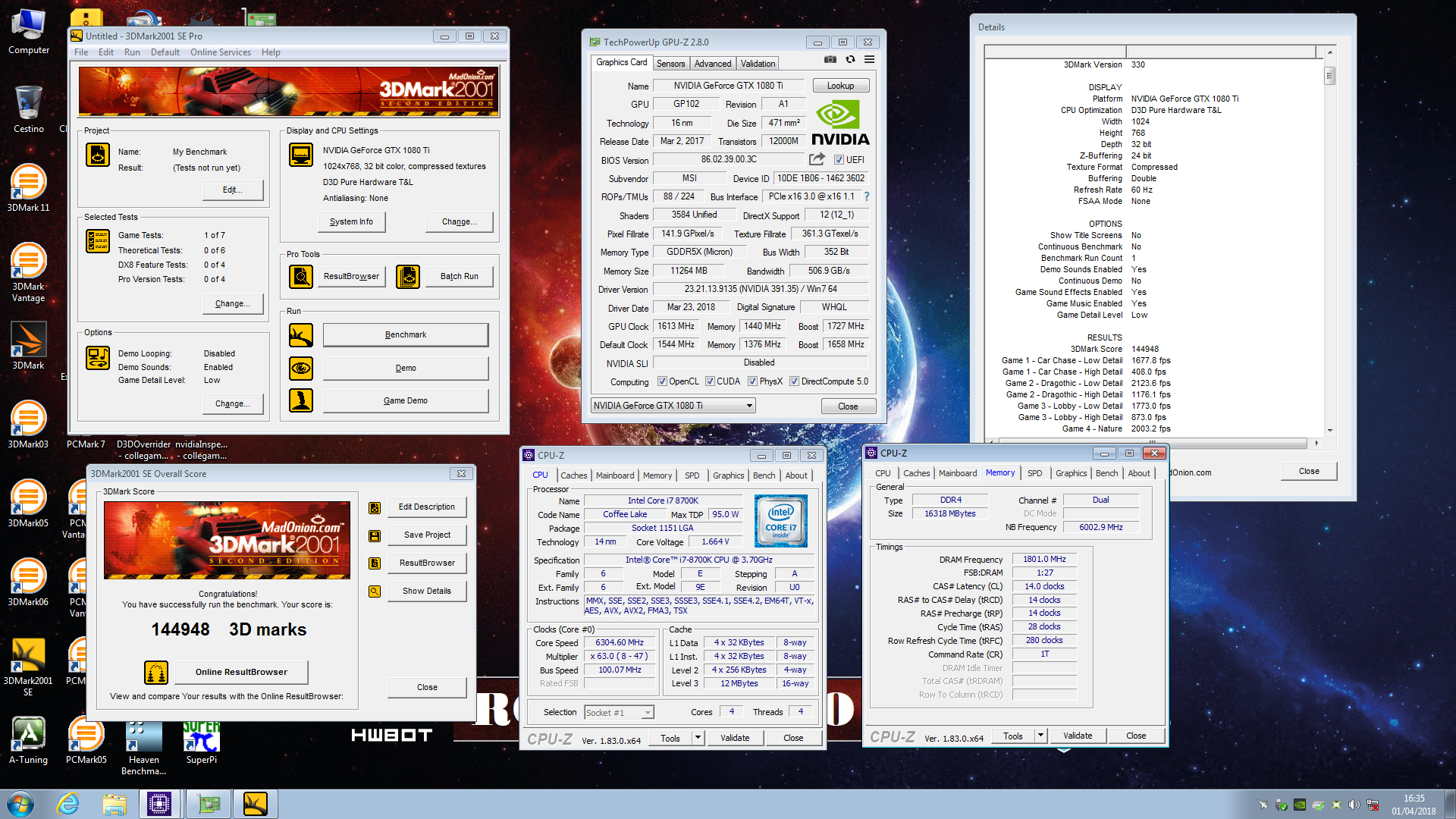Open the Validation tab in GPU-Z

[758, 64]
